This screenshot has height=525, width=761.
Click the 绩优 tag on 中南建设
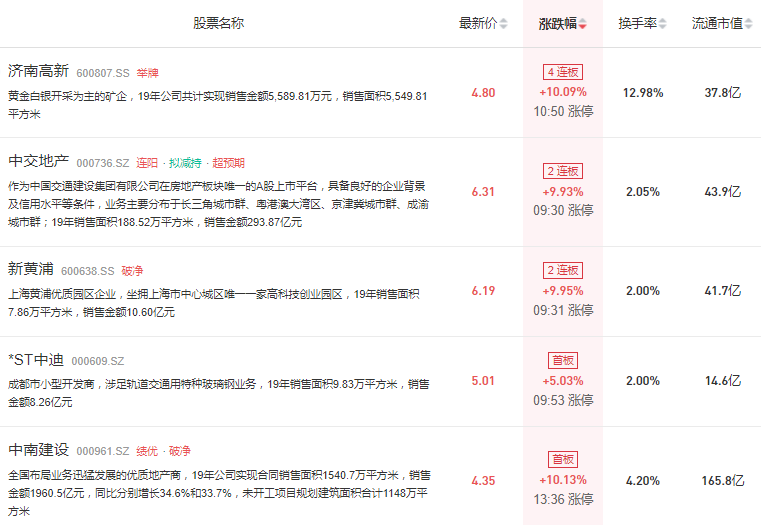pyautogui.click(x=147, y=451)
